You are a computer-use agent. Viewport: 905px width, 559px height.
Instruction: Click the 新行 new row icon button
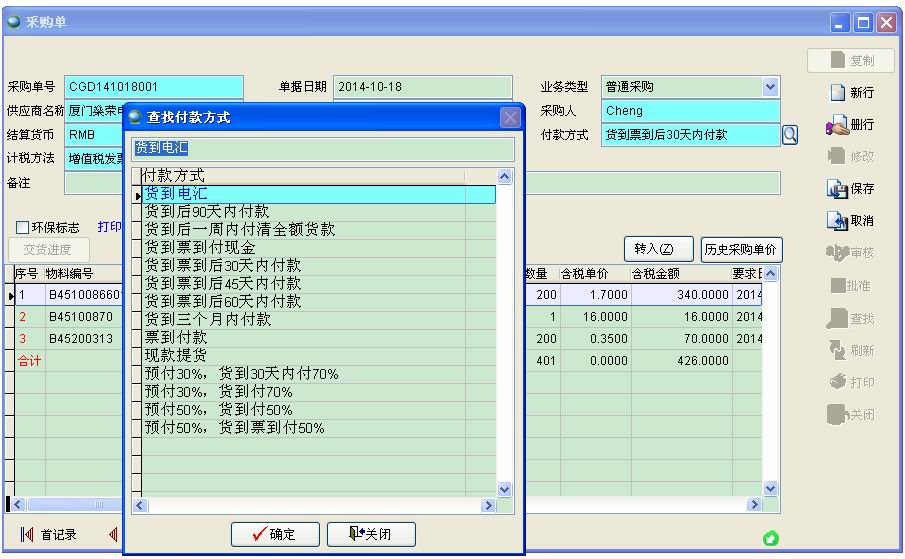pos(851,93)
